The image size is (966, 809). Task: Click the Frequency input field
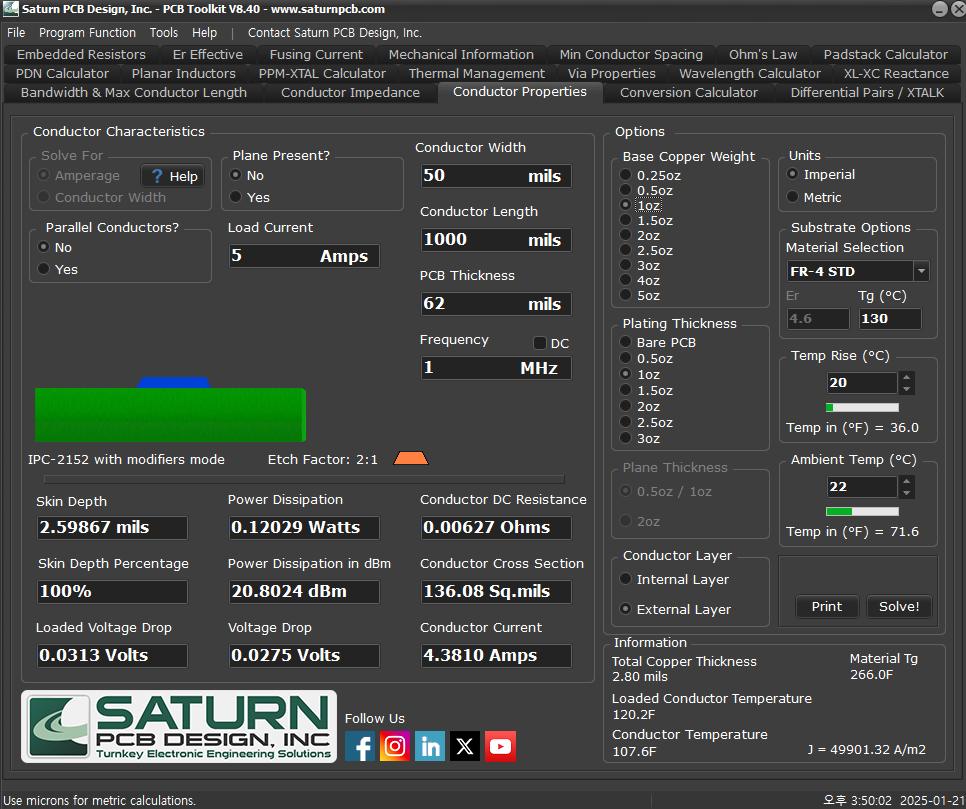pos(496,368)
